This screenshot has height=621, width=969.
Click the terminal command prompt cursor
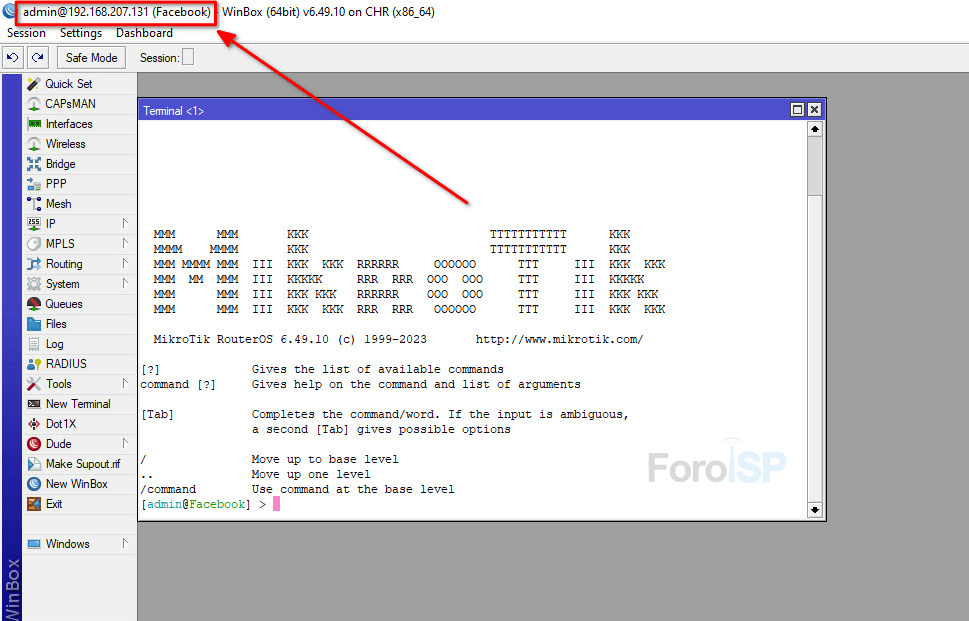(276, 504)
